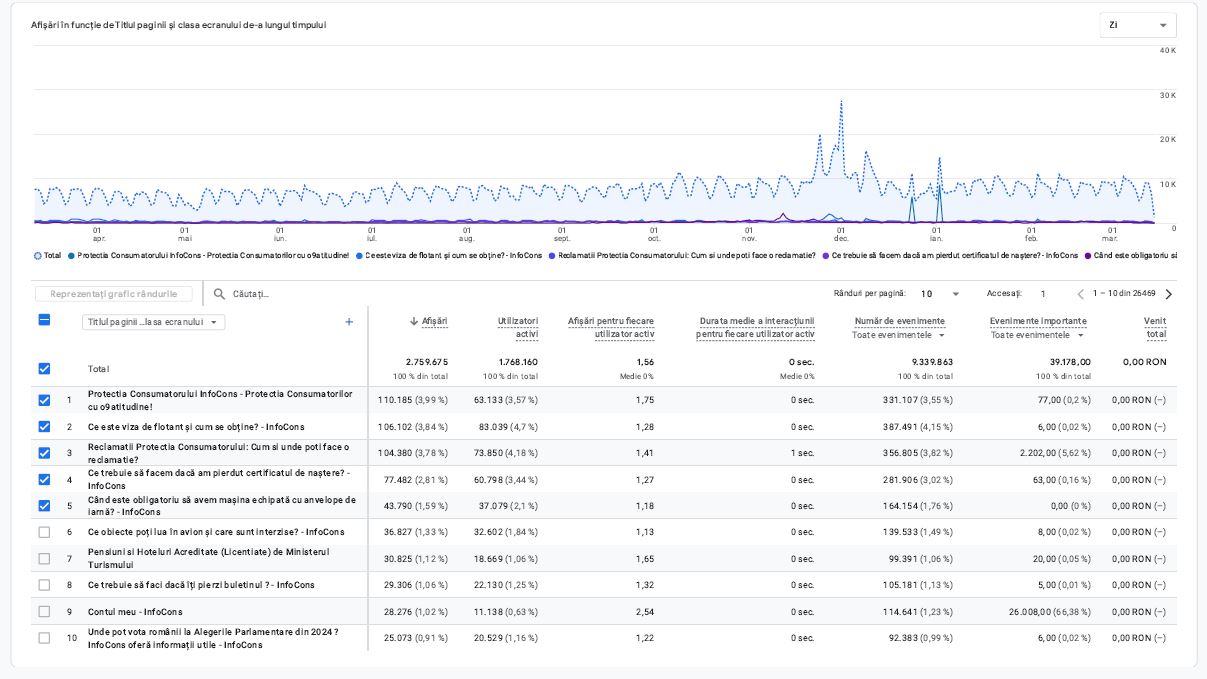Add a secondary dimension with plus icon
Viewport: 1207px width, 679px height.
point(349,322)
